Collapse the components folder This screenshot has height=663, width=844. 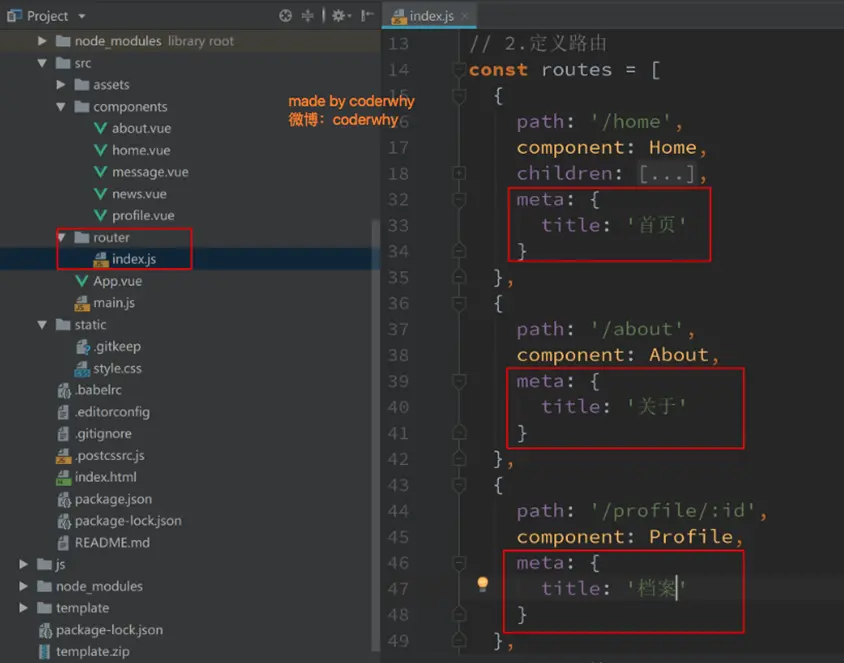point(61,107)
